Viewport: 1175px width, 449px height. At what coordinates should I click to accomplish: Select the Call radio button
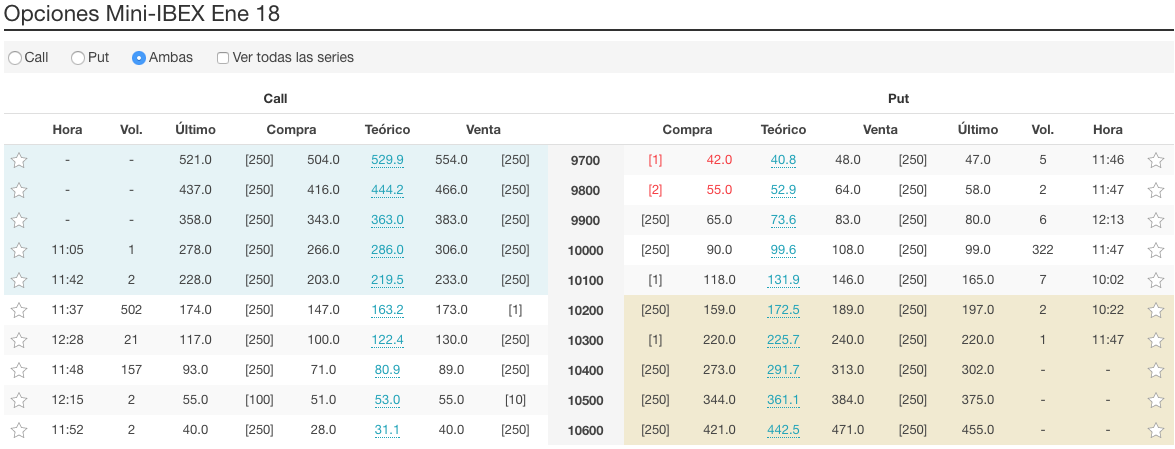coord(15,58)
